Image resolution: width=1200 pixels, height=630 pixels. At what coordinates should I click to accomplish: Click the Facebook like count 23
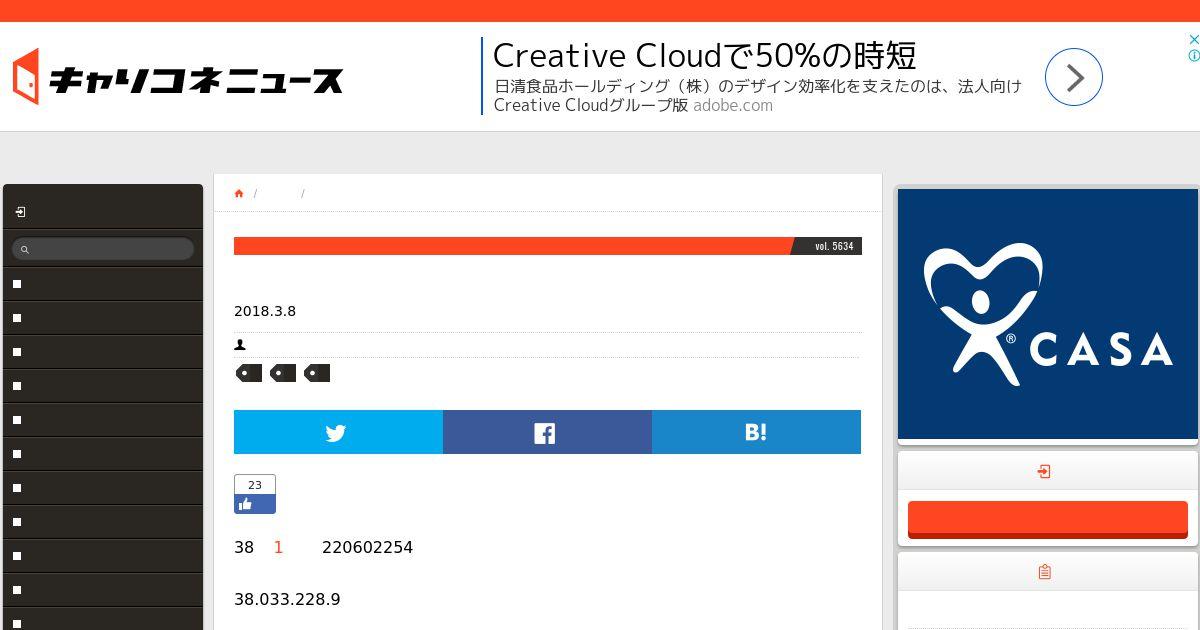[255, 485]
